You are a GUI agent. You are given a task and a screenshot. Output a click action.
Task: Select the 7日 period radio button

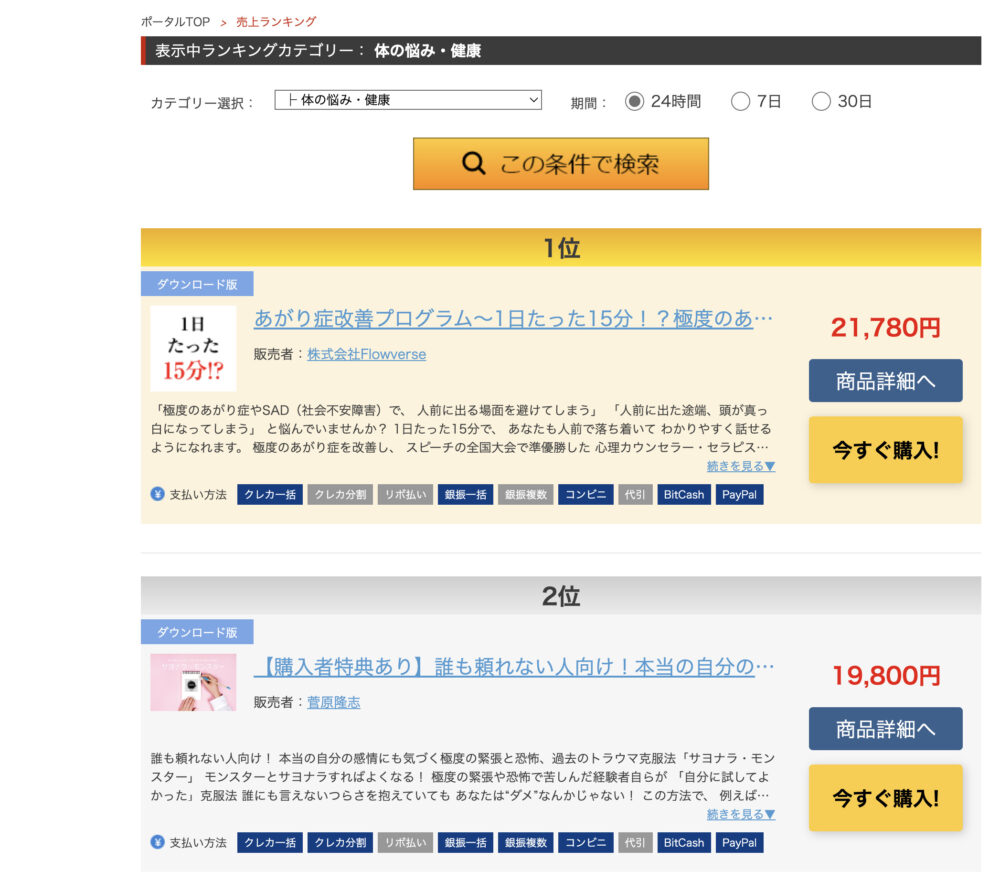(740, 101)
